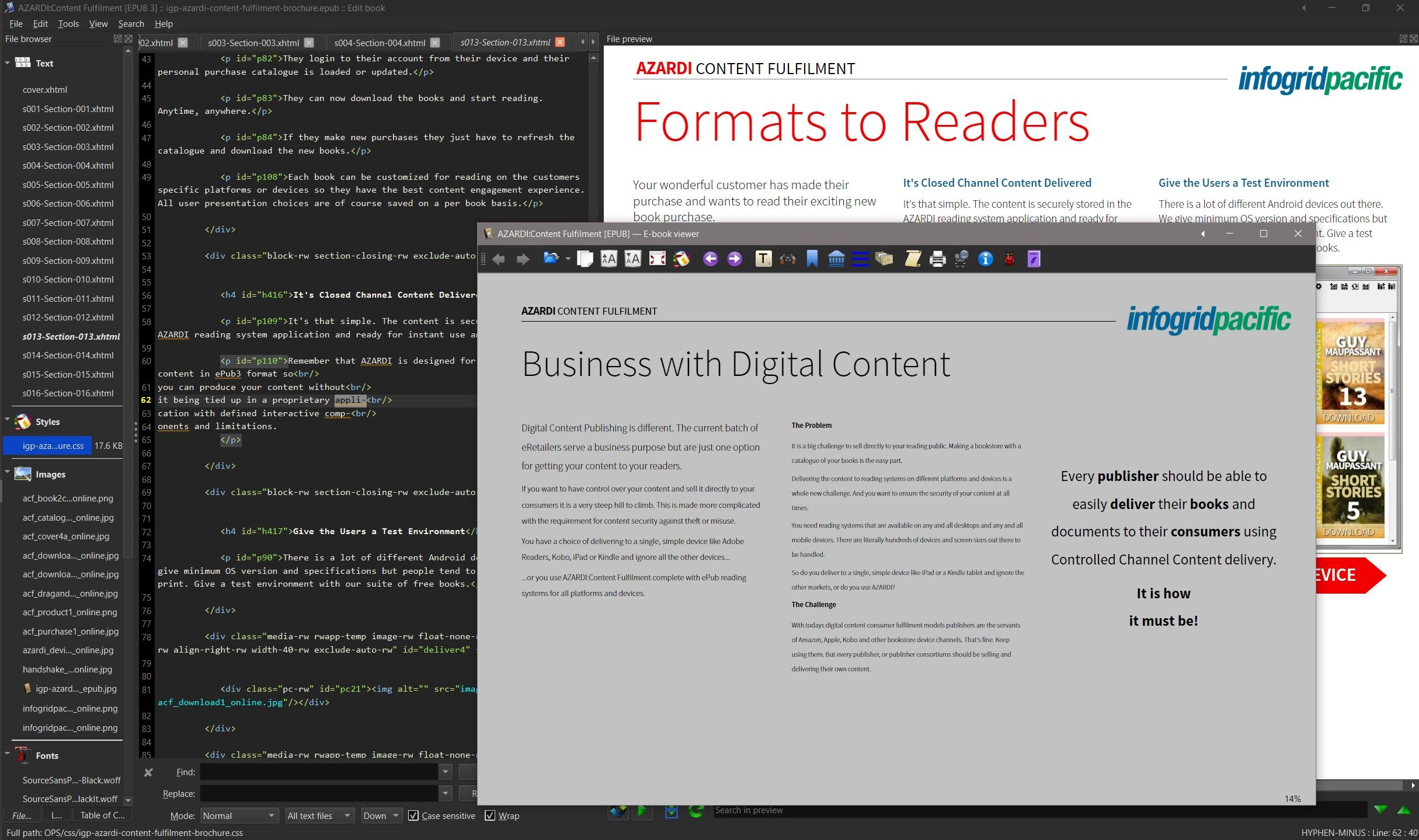Open the bookmarks icon in viewer

[x=812, y=259]
